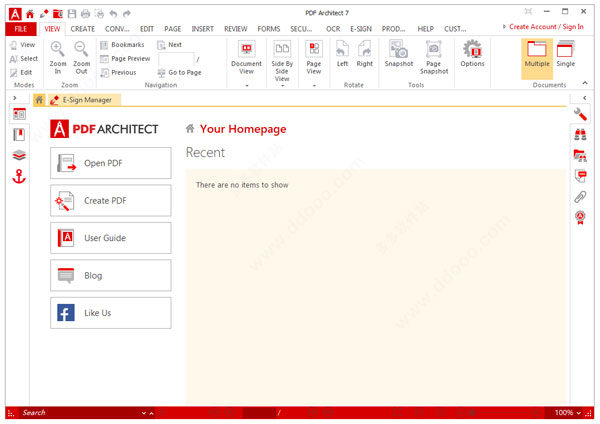The image size is (600, 424).
Task: Open the layers sidebar panel
Action: coord(19,155)
